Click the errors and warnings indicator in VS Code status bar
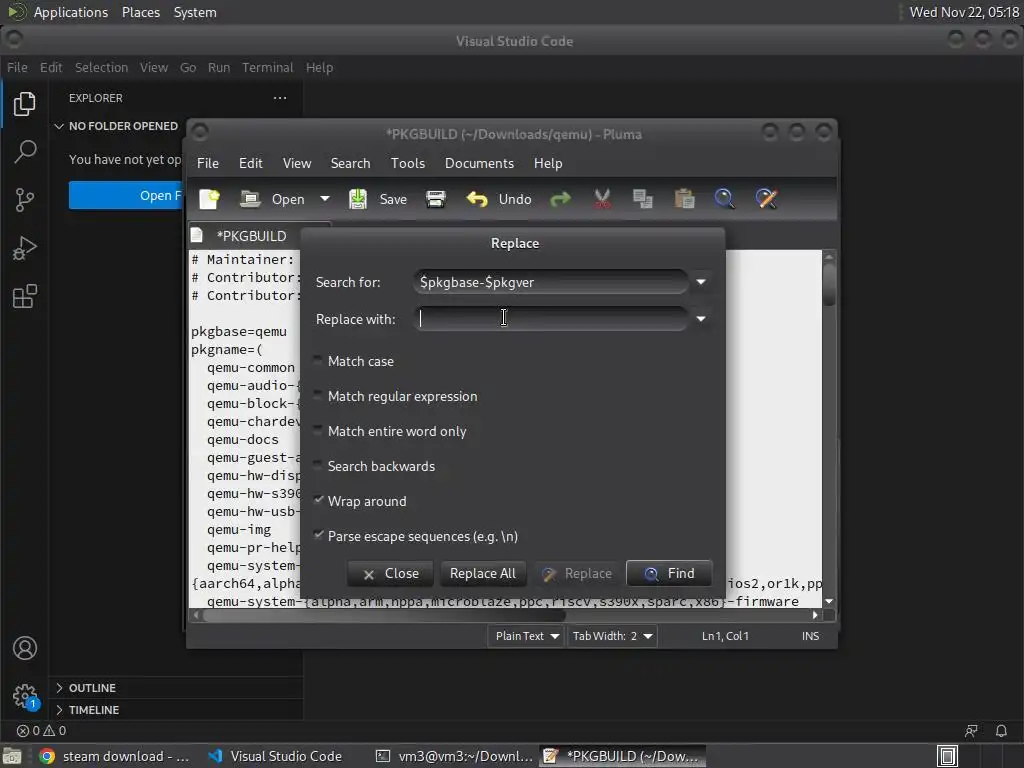The image size is (1024, 768). 41,731
